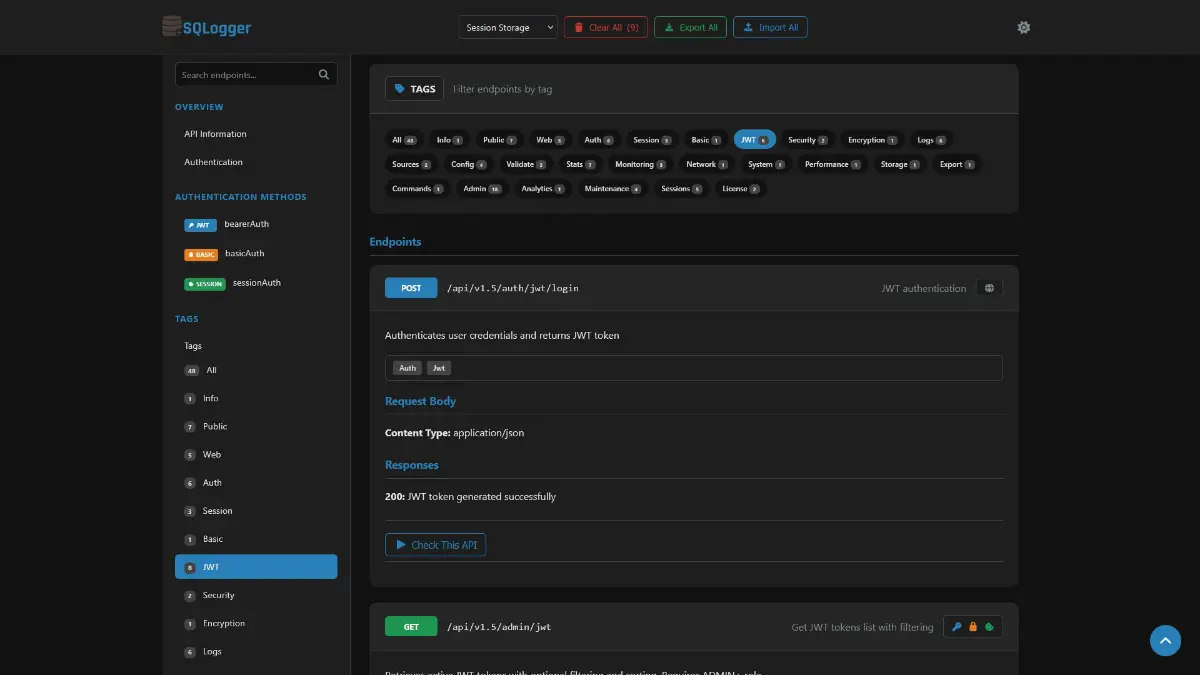Select the Sessions tag chip
1200x675 pixels.
pos(681,188)
